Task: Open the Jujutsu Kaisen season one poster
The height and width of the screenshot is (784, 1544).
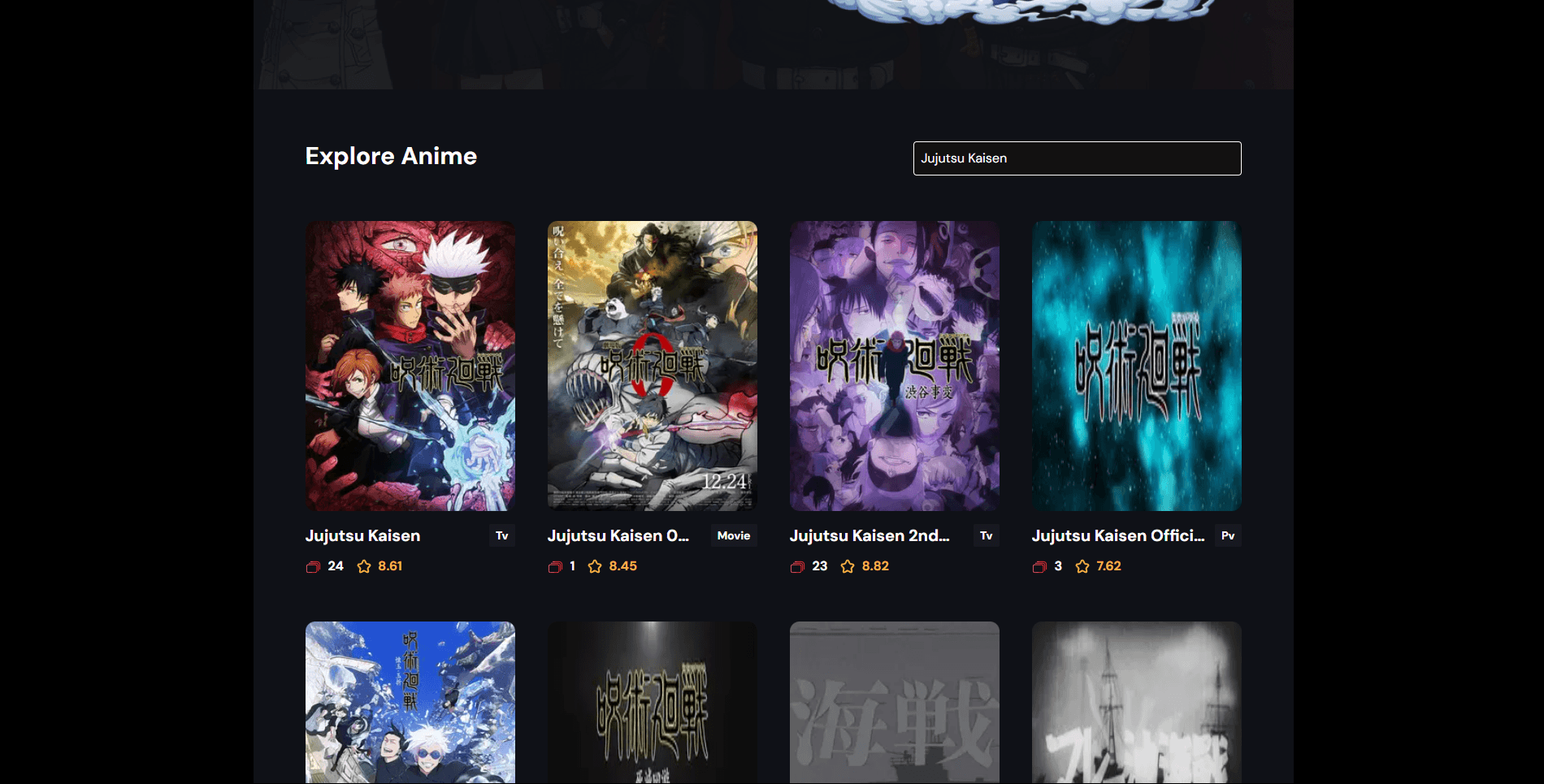Action: (x=410, y=366)
